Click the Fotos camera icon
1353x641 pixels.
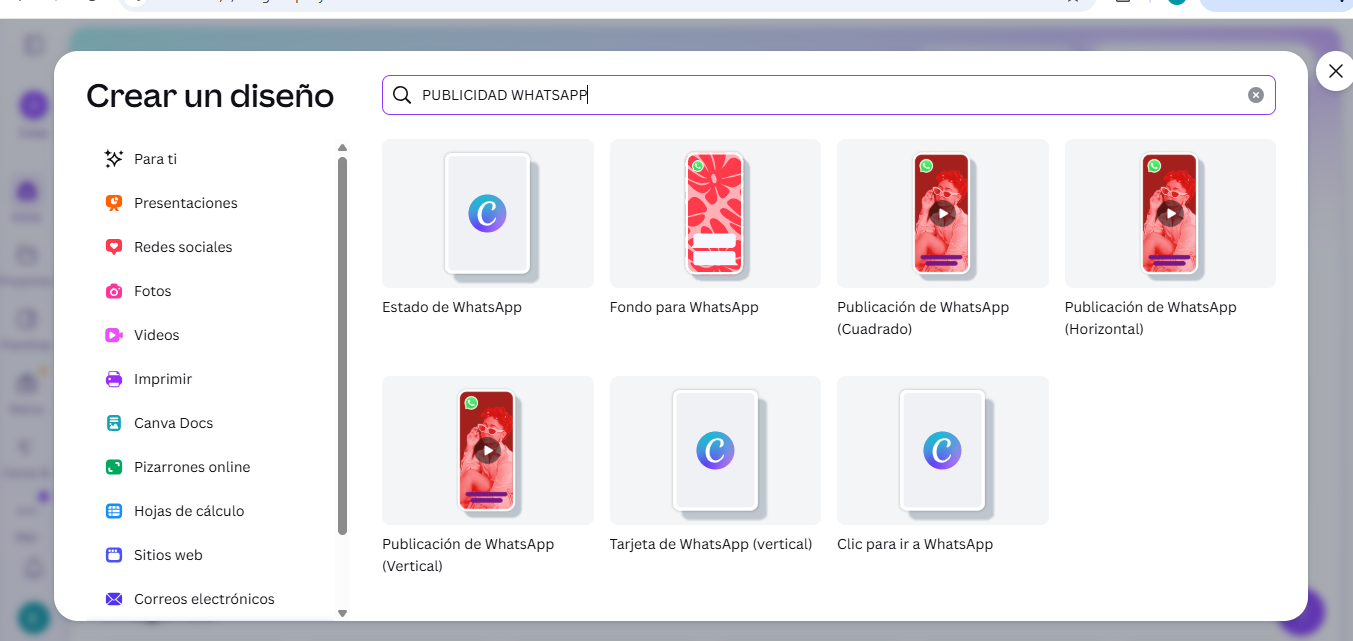pos(114,291)
